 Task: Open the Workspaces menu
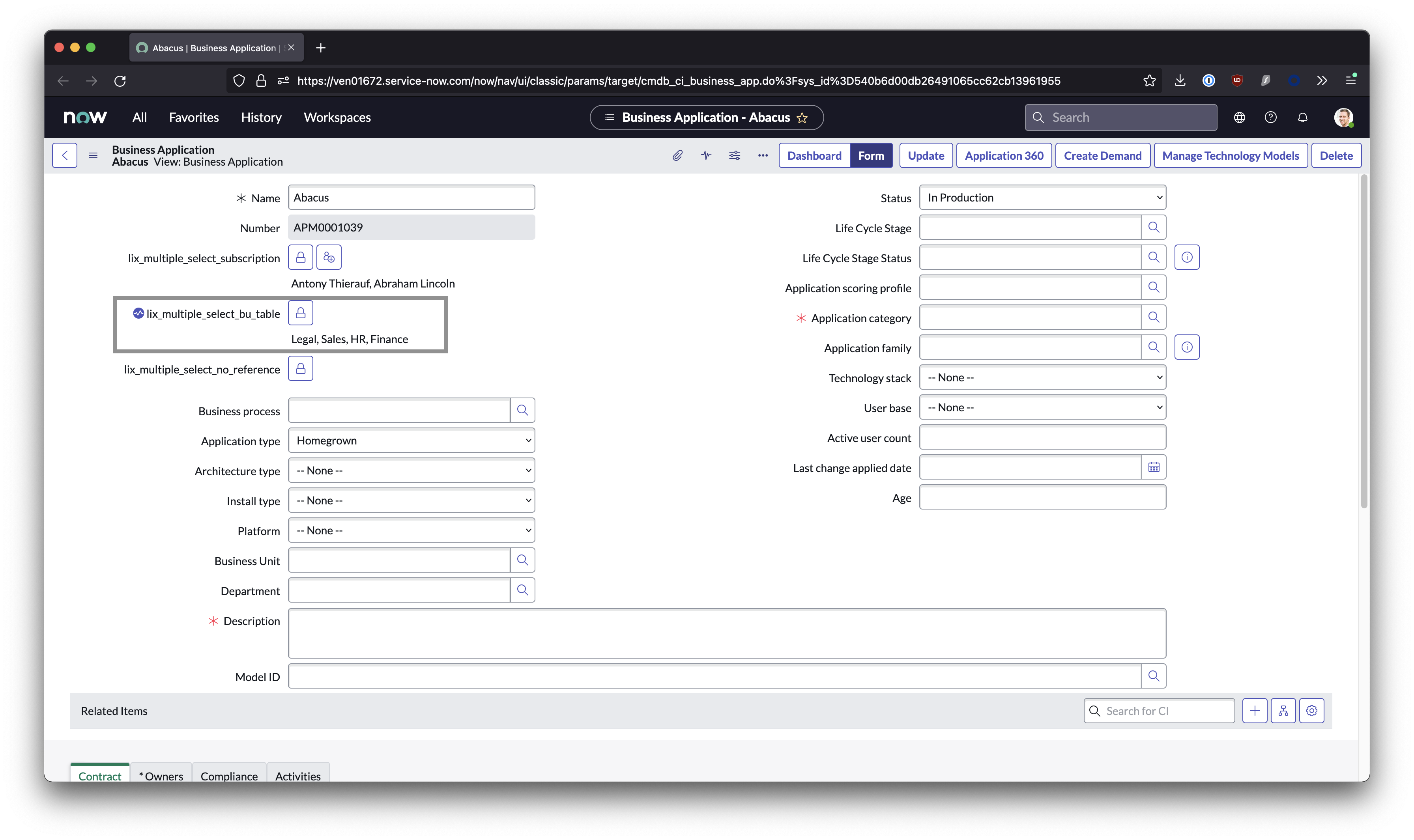tap(337, 118)
